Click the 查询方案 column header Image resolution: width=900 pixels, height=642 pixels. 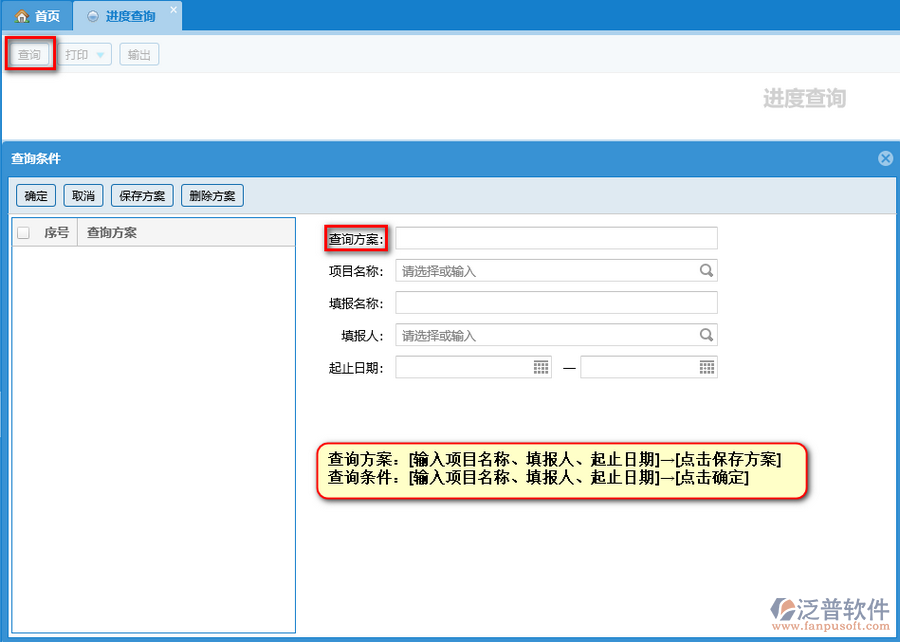[112, 233]
